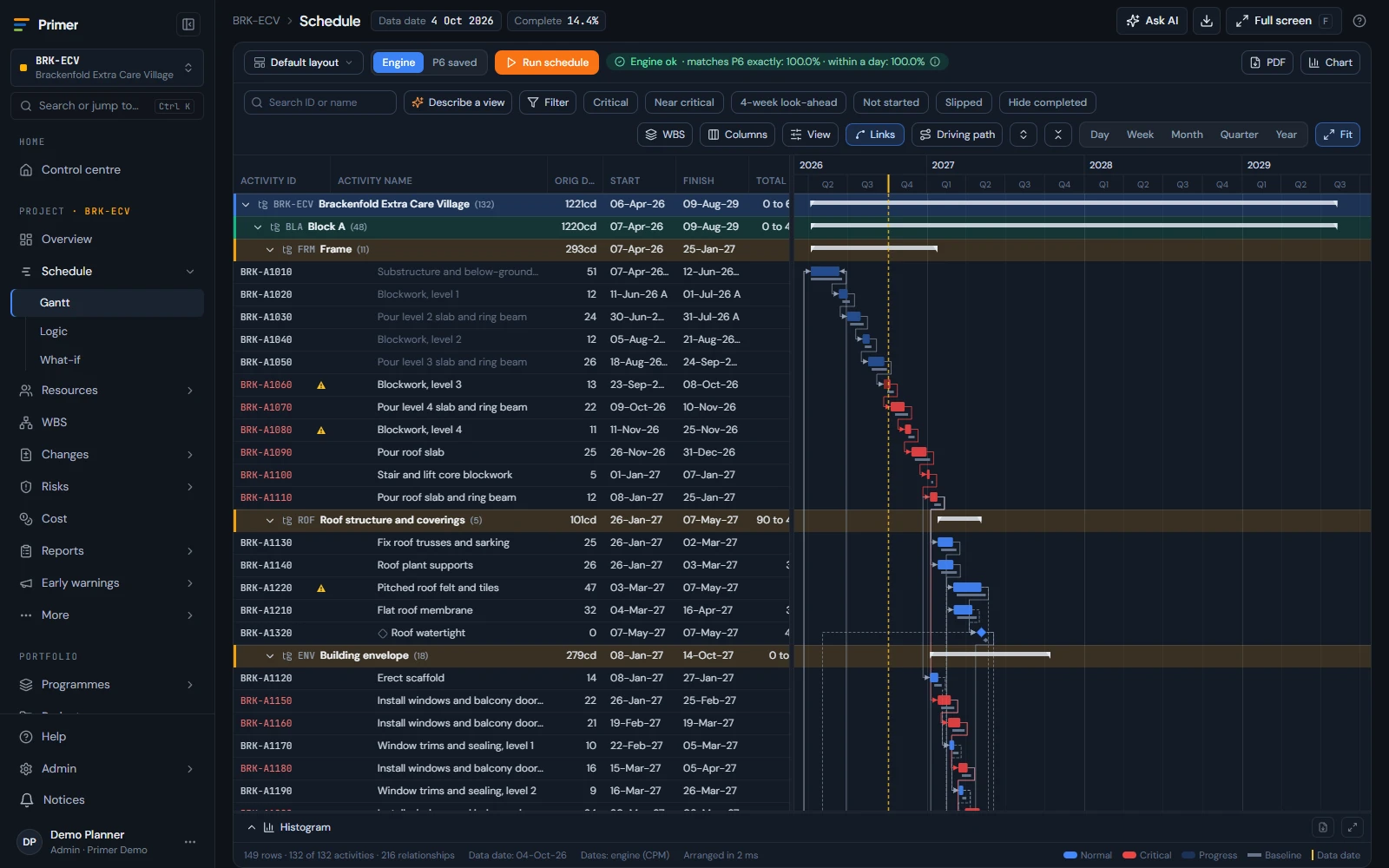Click the collapse-all arrows icon
The height and width of the screenshot is (868, 1389).
(1057, 135)
